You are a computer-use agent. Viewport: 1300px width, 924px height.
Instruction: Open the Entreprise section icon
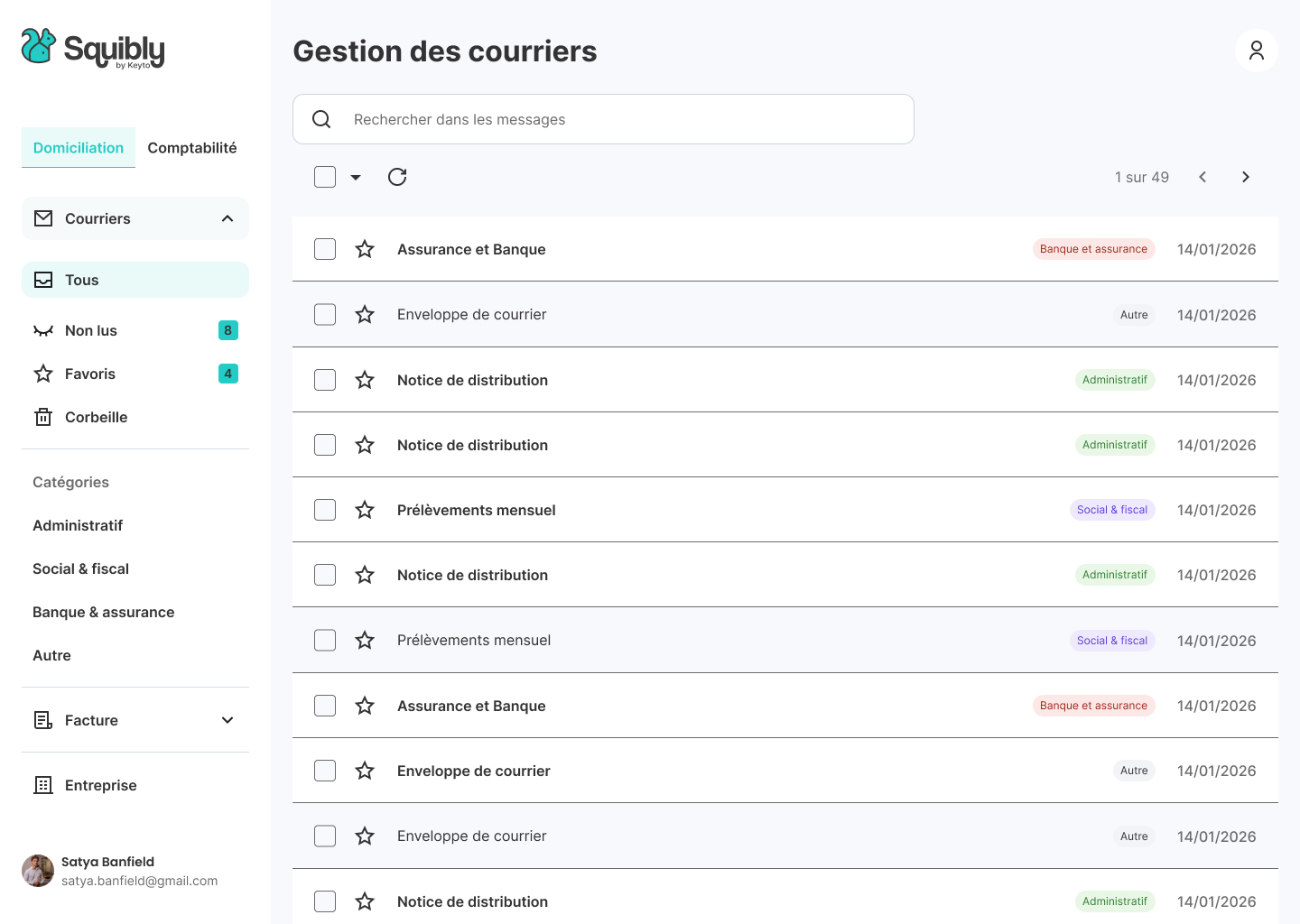pyautogui.click(x=42, y=785)
